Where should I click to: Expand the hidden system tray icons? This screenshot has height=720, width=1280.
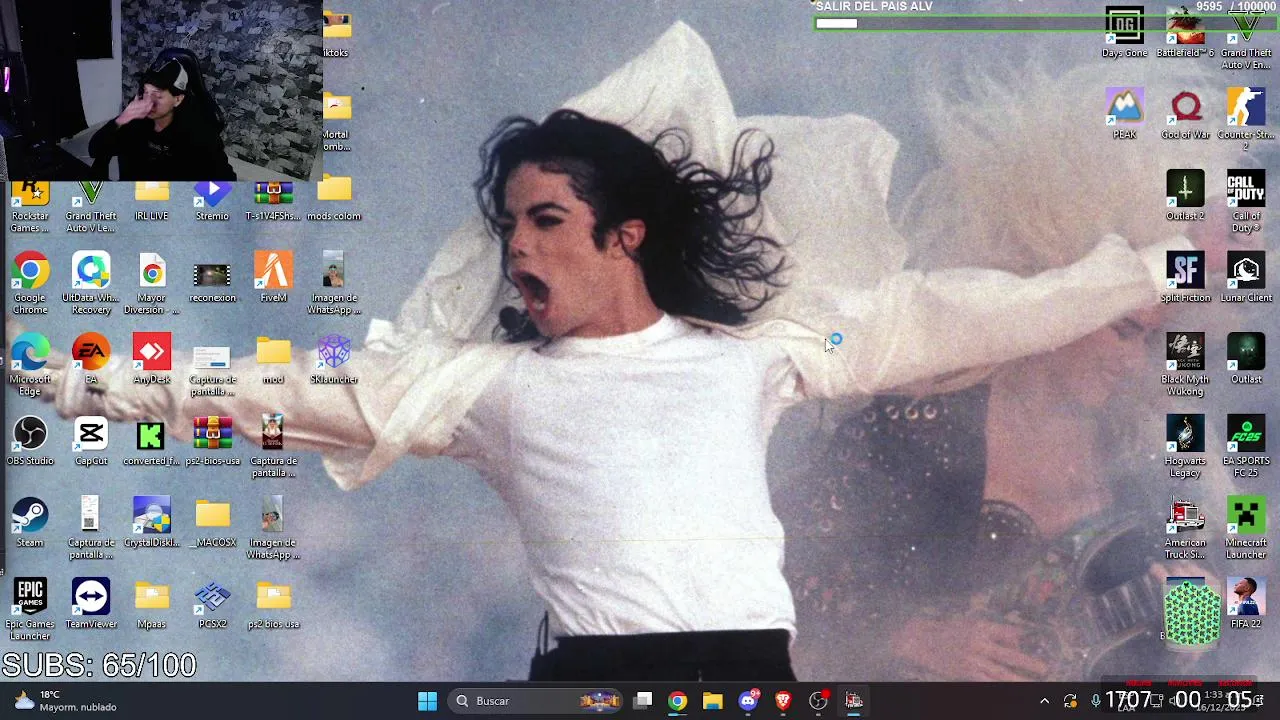tap(1044, 701)
